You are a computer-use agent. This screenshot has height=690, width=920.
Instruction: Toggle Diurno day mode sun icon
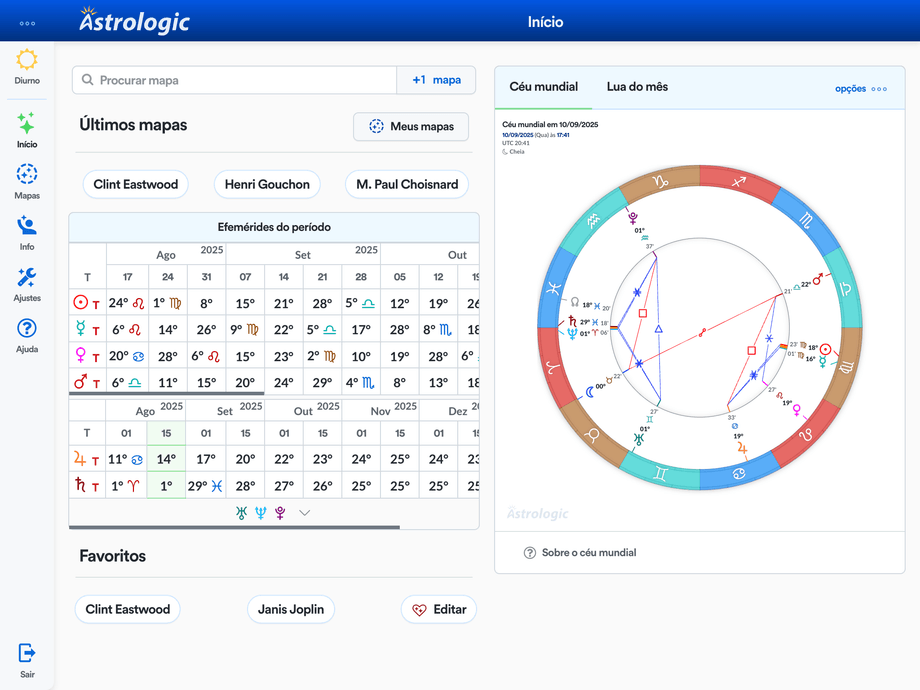pos(27,59)
